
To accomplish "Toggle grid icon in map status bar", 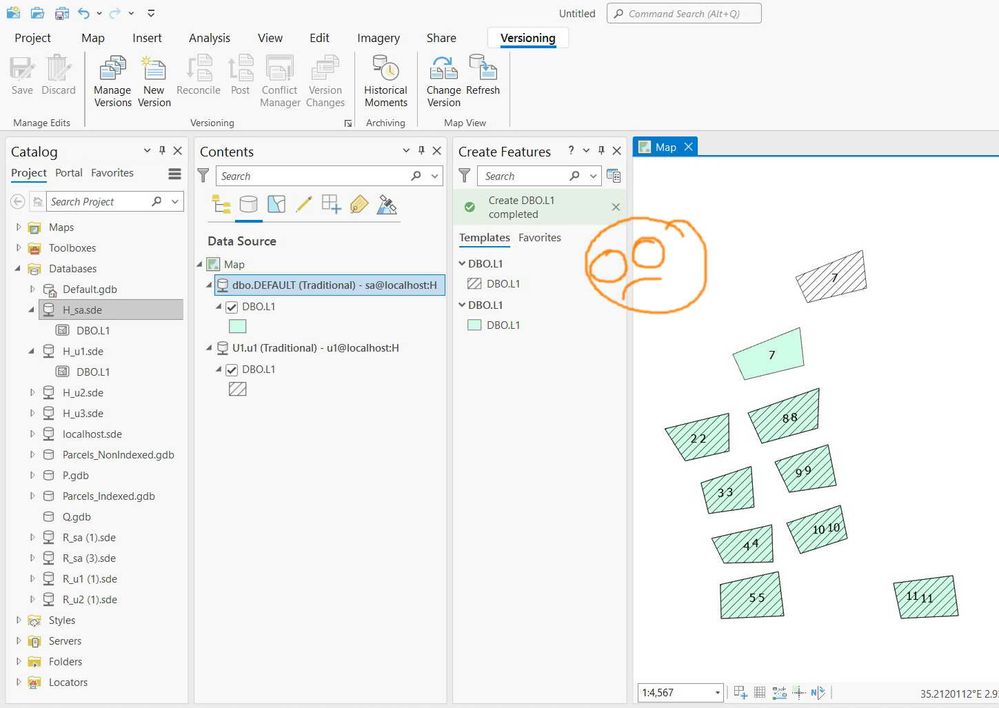I will click(759, 692).
